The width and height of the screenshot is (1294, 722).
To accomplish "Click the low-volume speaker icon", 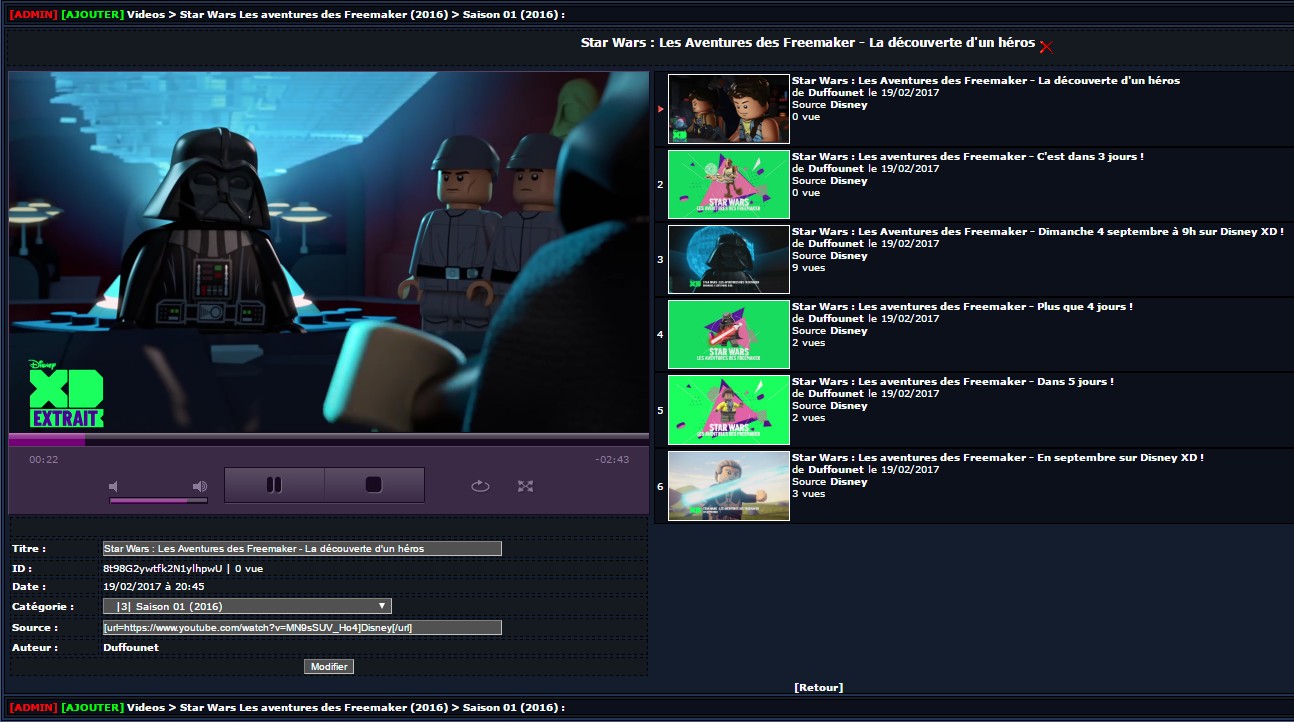I will point(114,486).
